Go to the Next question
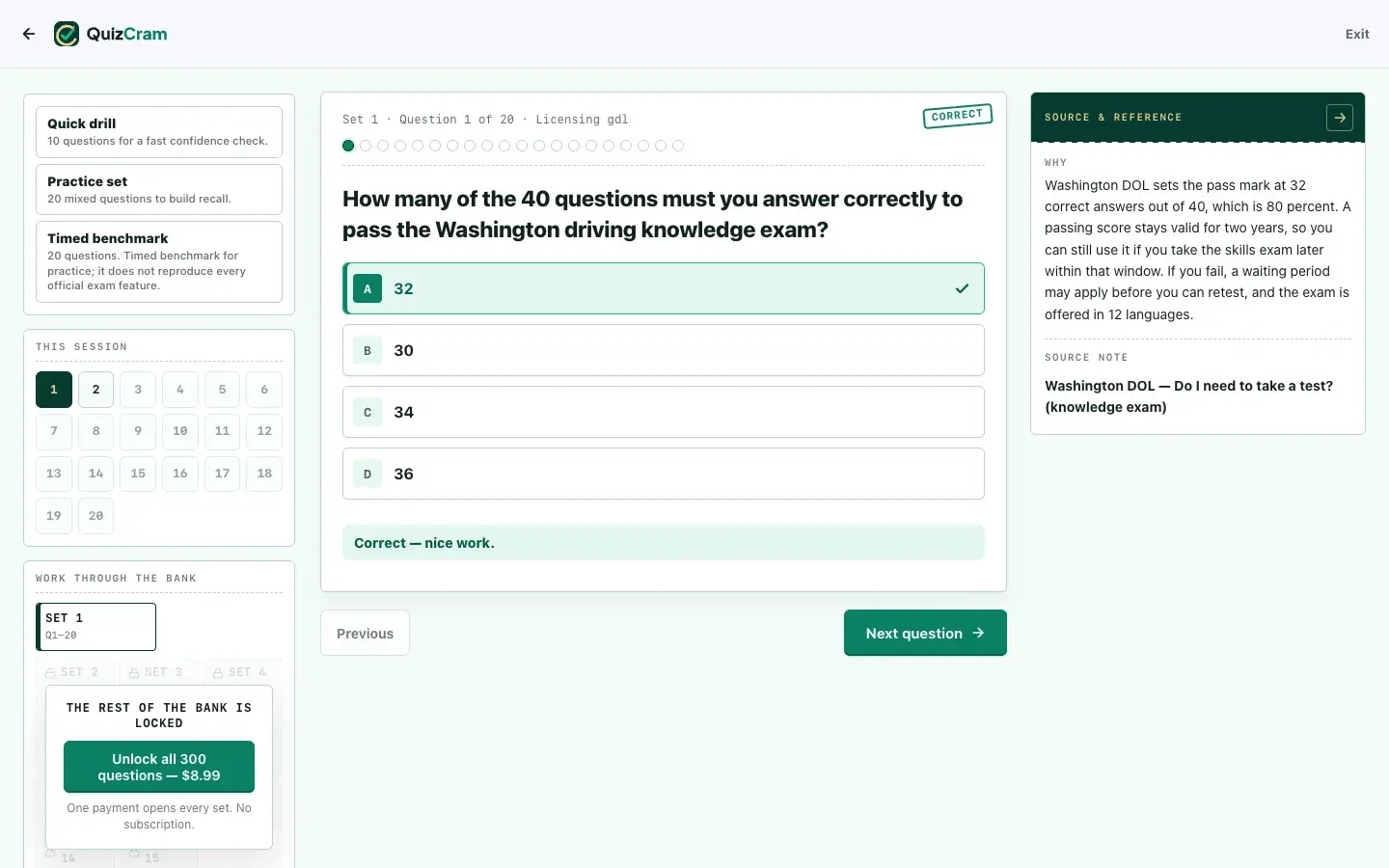The width and height of the screenshot is (1389, 868). click(925, 633)
